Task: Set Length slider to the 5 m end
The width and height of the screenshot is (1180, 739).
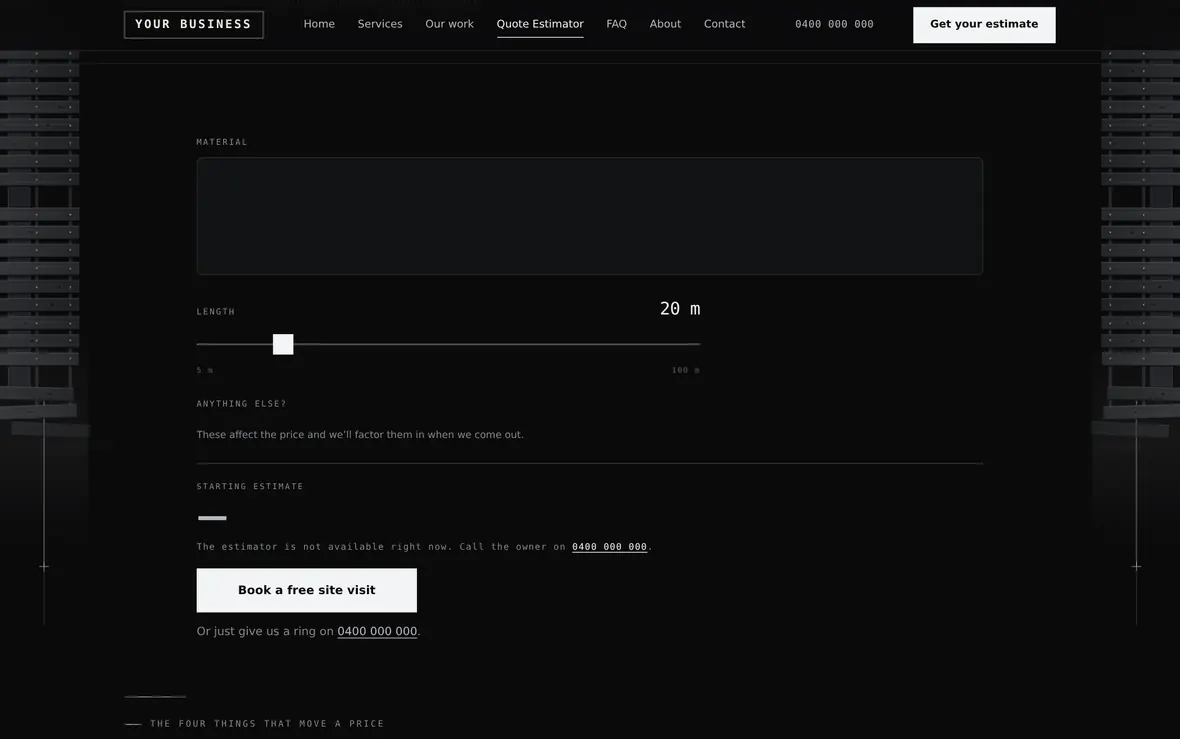Action: (198, 344)
